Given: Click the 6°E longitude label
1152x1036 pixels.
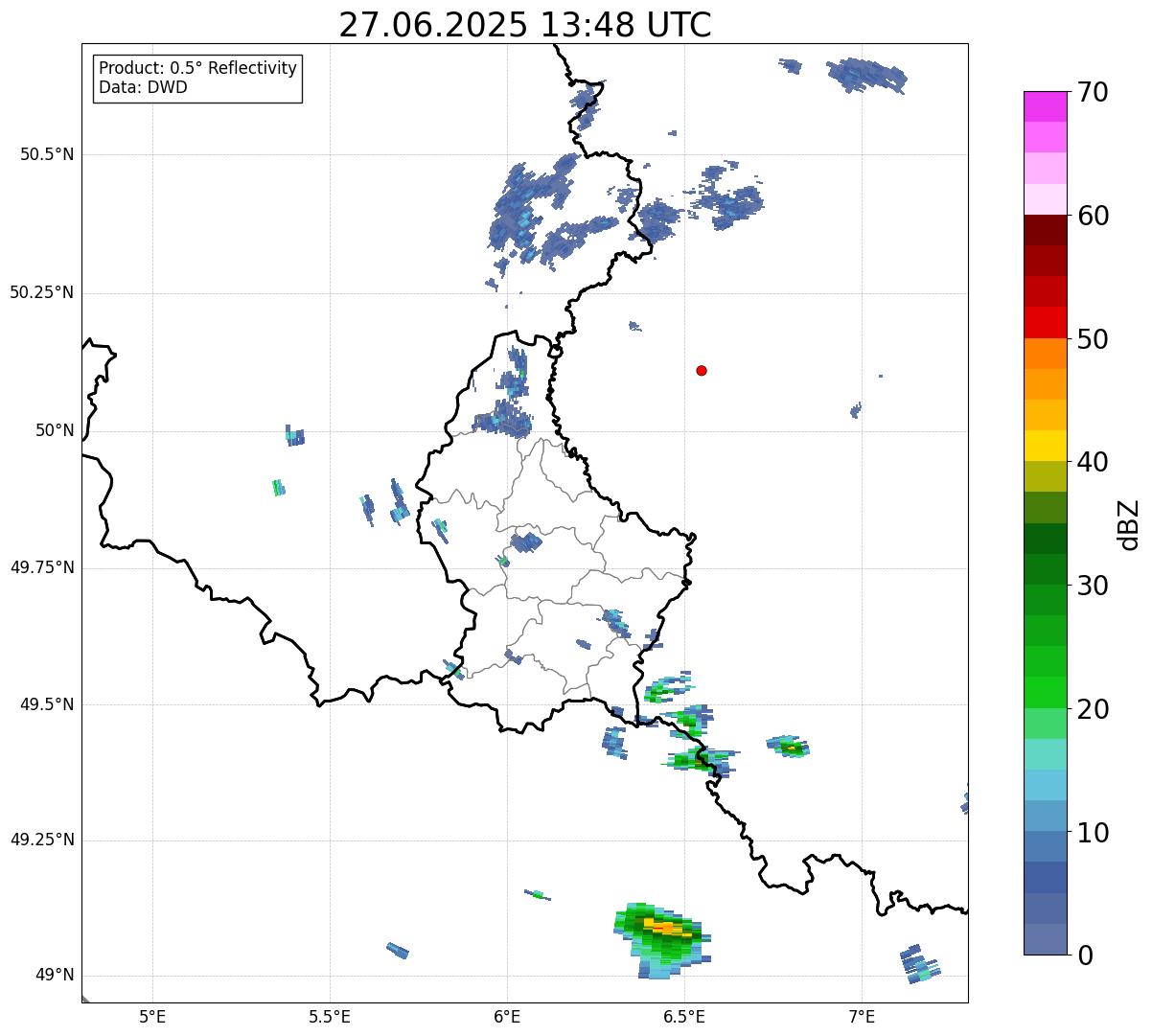Looking at the screenshot, I should pyautogui.click(x=507, y=1016).
